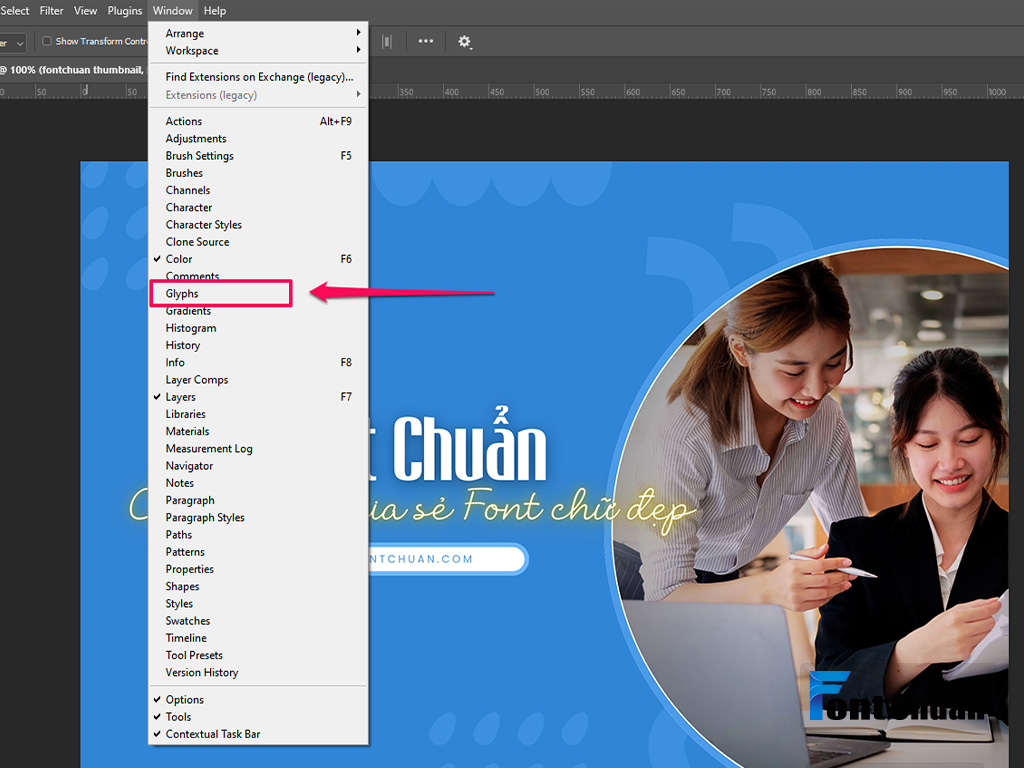Show the Properties panel

coord(259,569)
